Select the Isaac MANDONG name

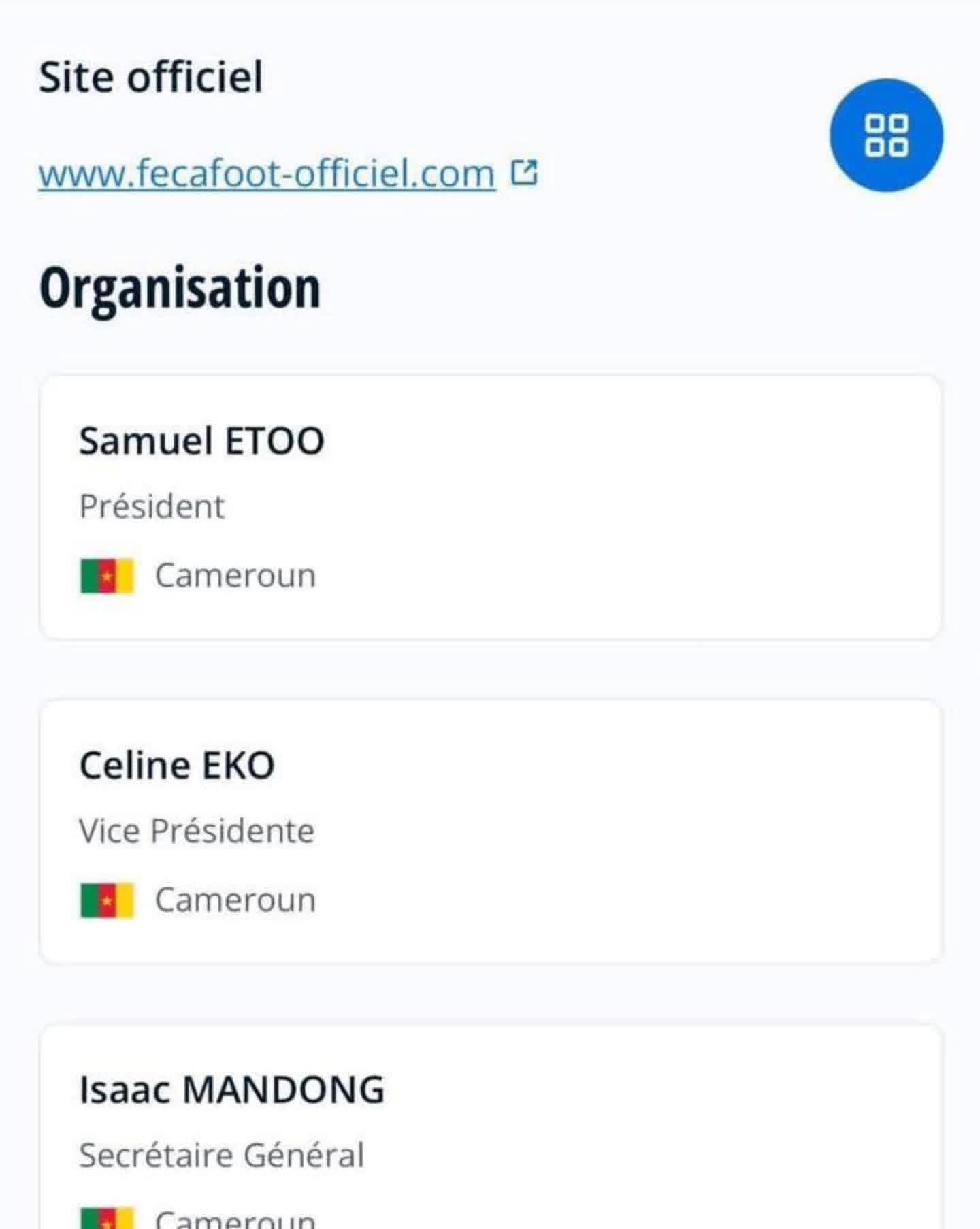pyautogui.click(x=231, y=1089)
